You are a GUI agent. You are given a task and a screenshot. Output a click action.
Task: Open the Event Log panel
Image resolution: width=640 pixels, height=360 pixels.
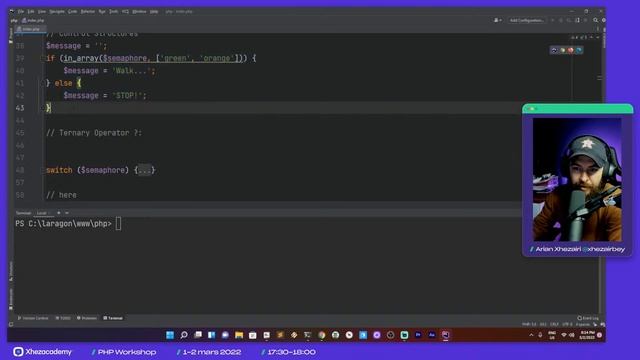588,318
